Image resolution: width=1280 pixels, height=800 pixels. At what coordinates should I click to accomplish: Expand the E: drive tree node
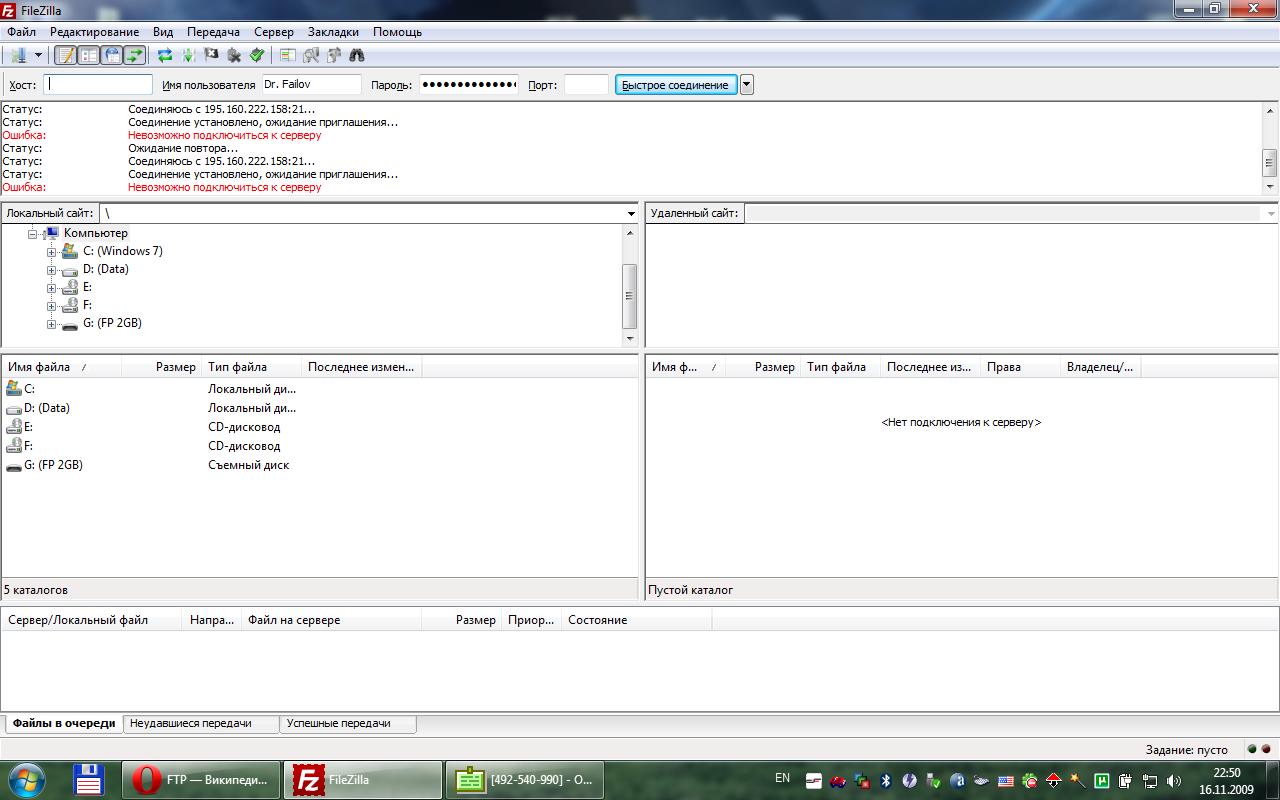point(51,288)
